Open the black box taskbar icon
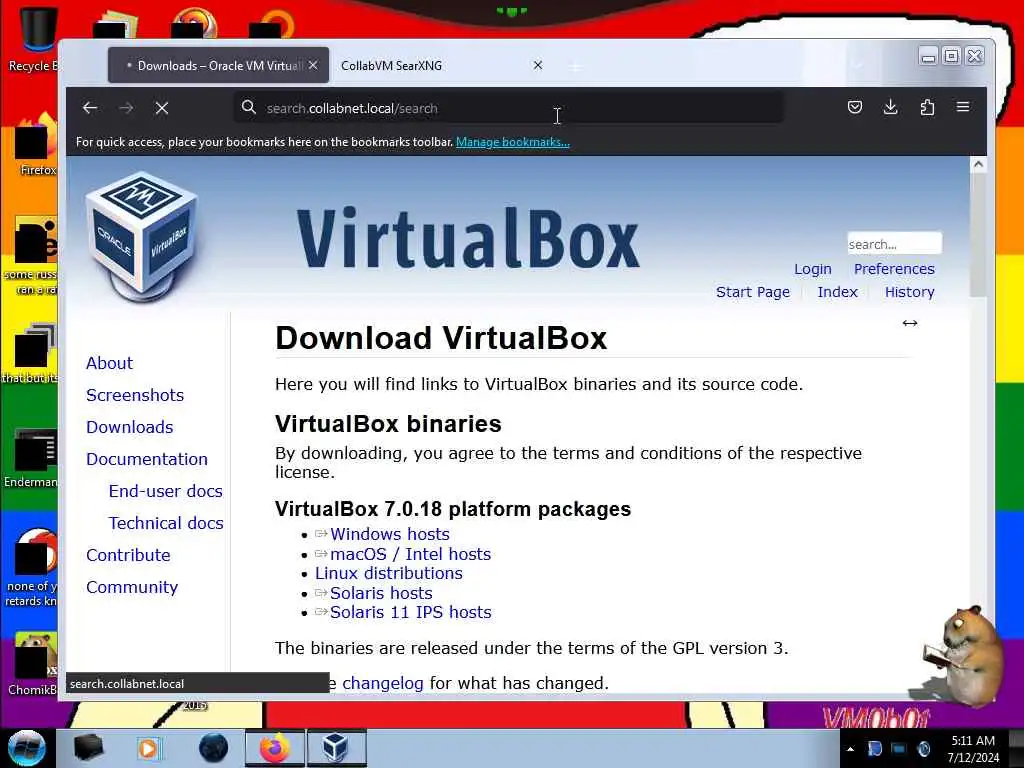The image size is (1024, 768). pyautogui.click(x=88, y=748)
